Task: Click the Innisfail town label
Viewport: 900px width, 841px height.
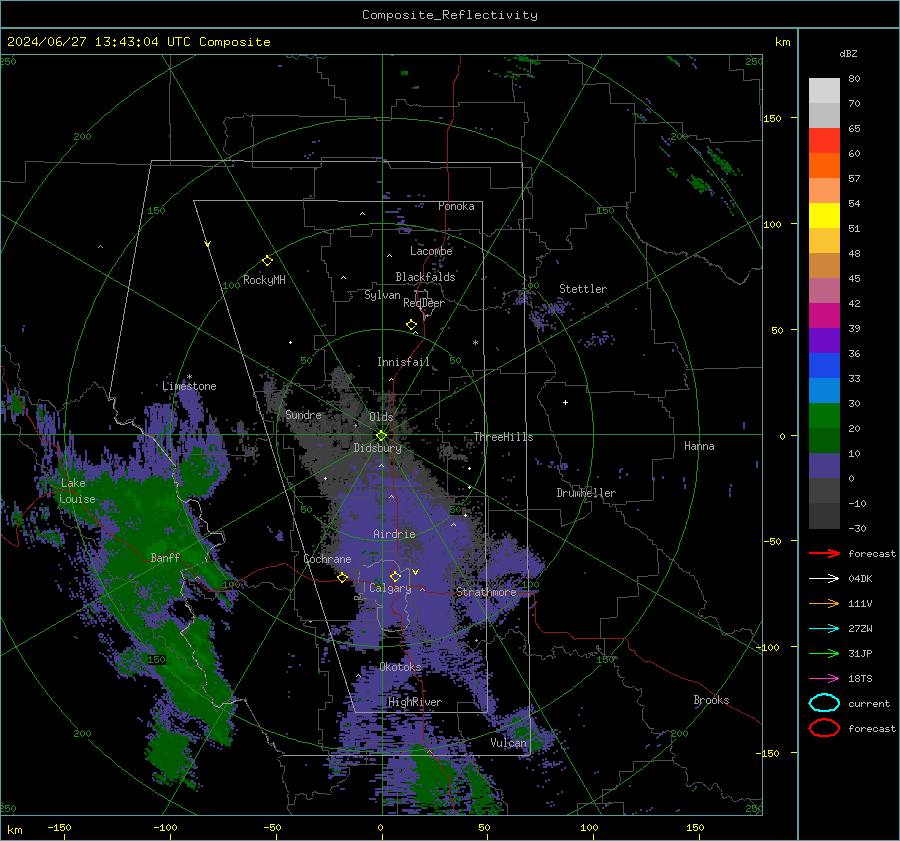Action: pos(403,362)
